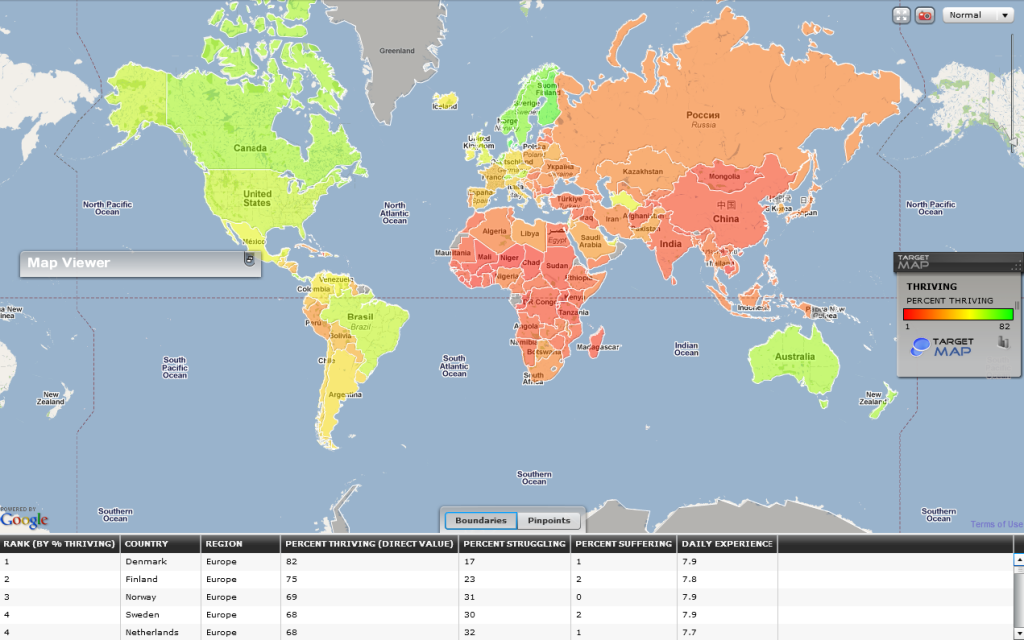Click the percent thriving color gradient bar
Image resolution: width=1024 pixels, height=640 pixels.
[958, 314]
